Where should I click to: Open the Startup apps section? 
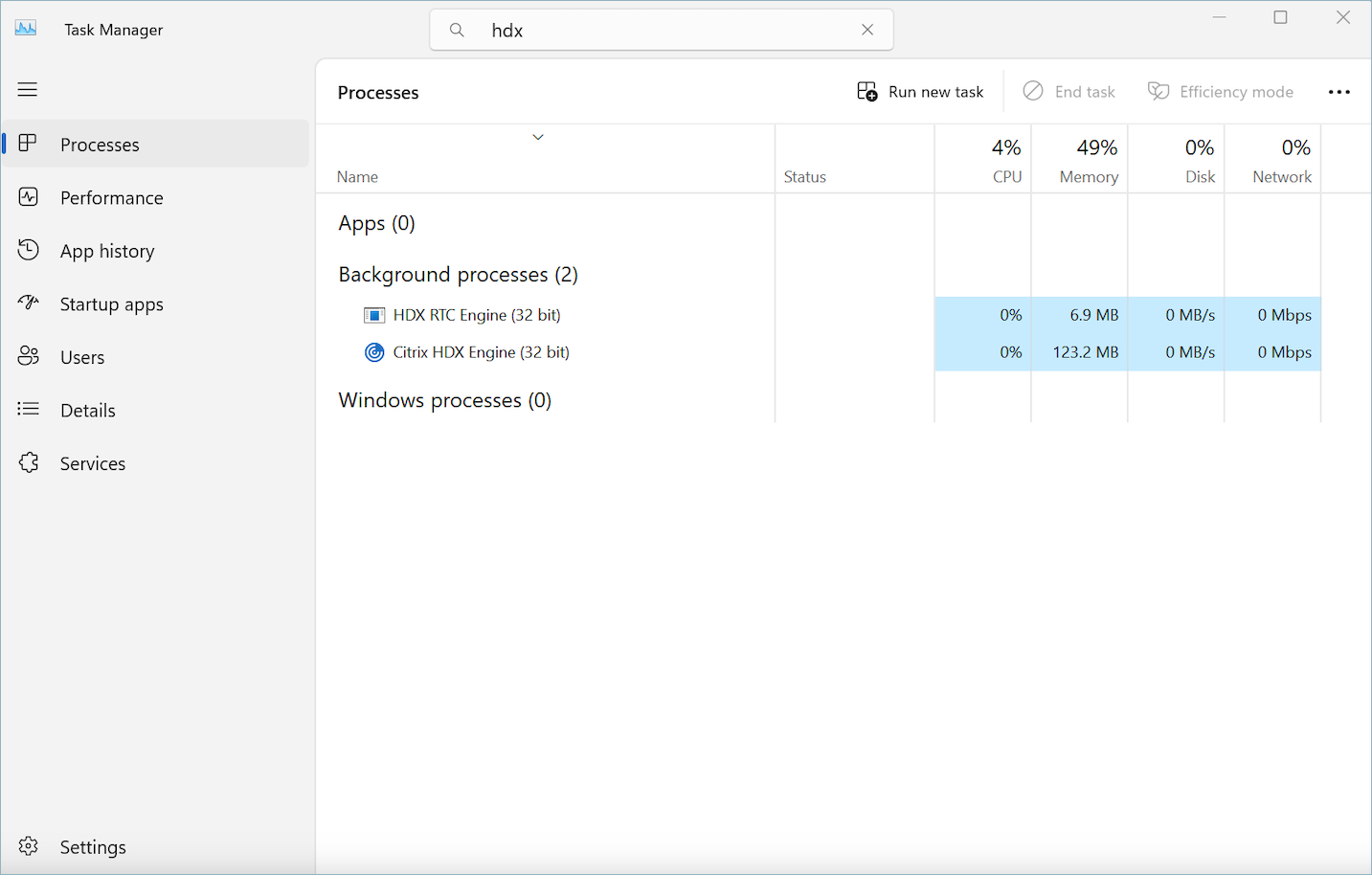pos(111,303)
